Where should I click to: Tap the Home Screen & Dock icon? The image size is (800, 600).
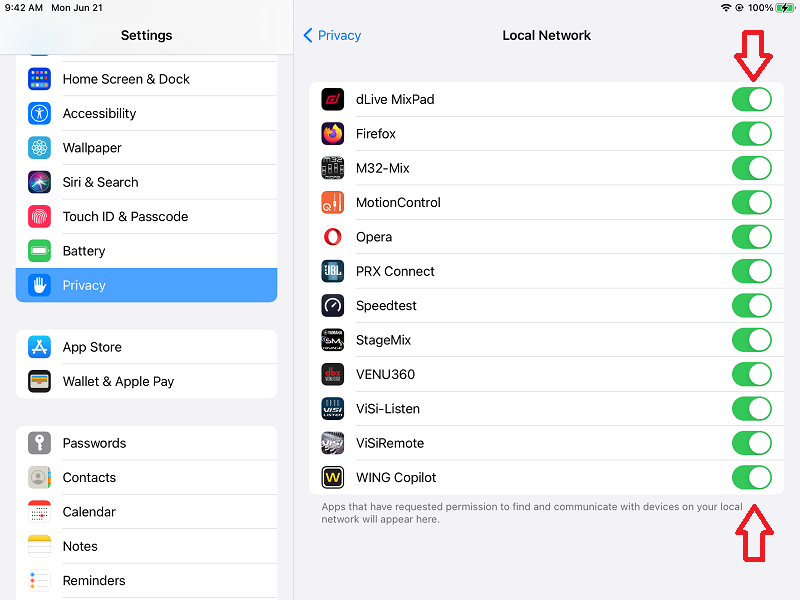click(39, 79)
